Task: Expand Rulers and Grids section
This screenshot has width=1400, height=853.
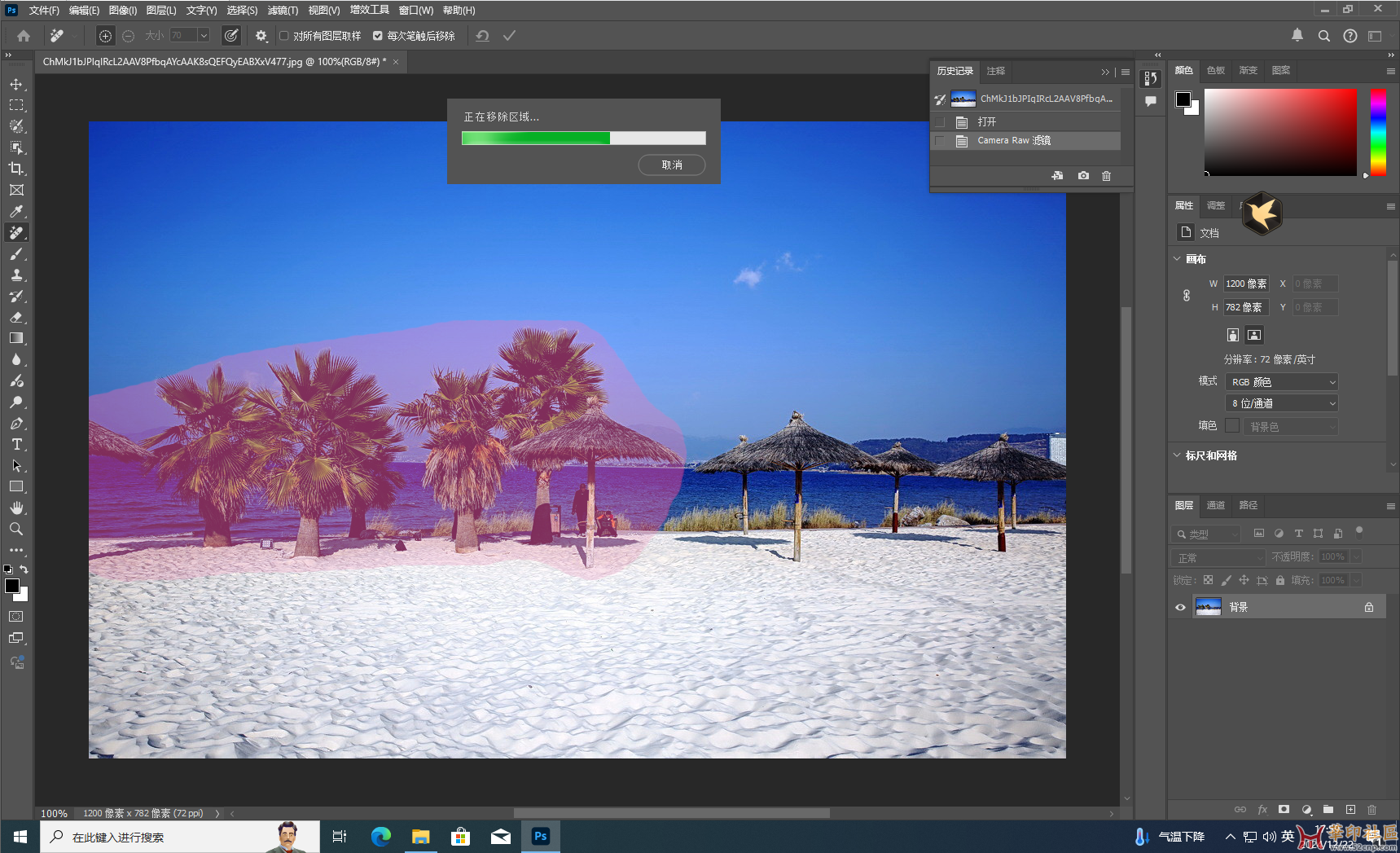Action: (x=1177, y=455)
